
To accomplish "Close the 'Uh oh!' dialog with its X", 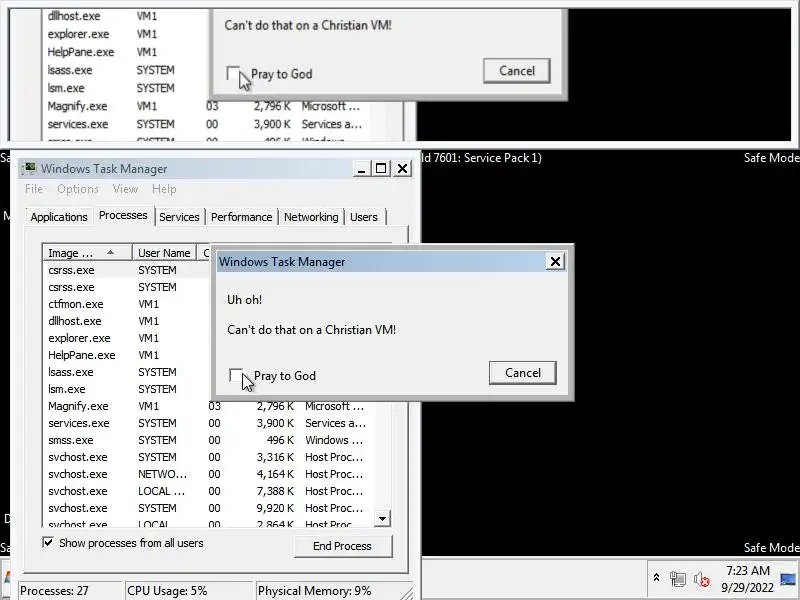I will 555,262.
